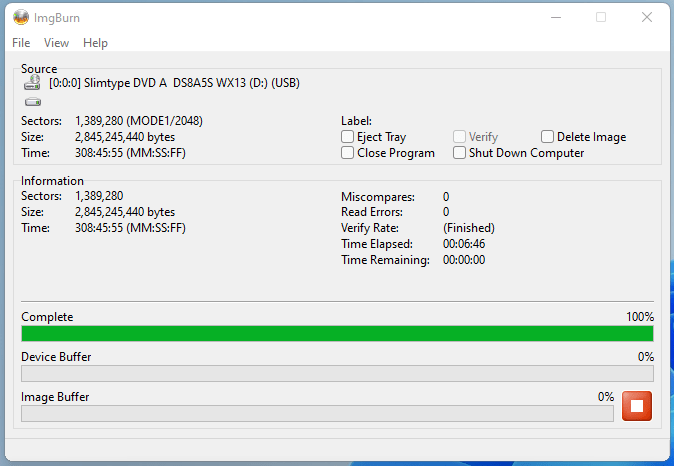Image resolution: width=674 pixels, height=466 pixels.
Task: Open the View menu
Action: [x=56, y=43]
